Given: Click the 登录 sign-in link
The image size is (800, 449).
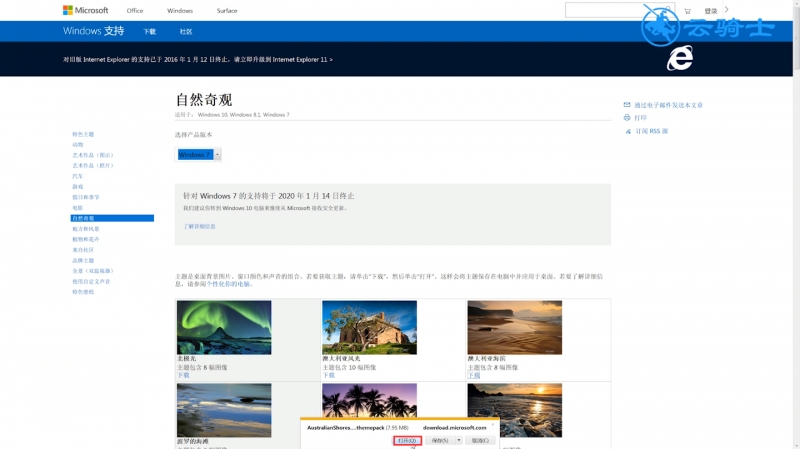Looking at the screenshot, I should 711,11.
